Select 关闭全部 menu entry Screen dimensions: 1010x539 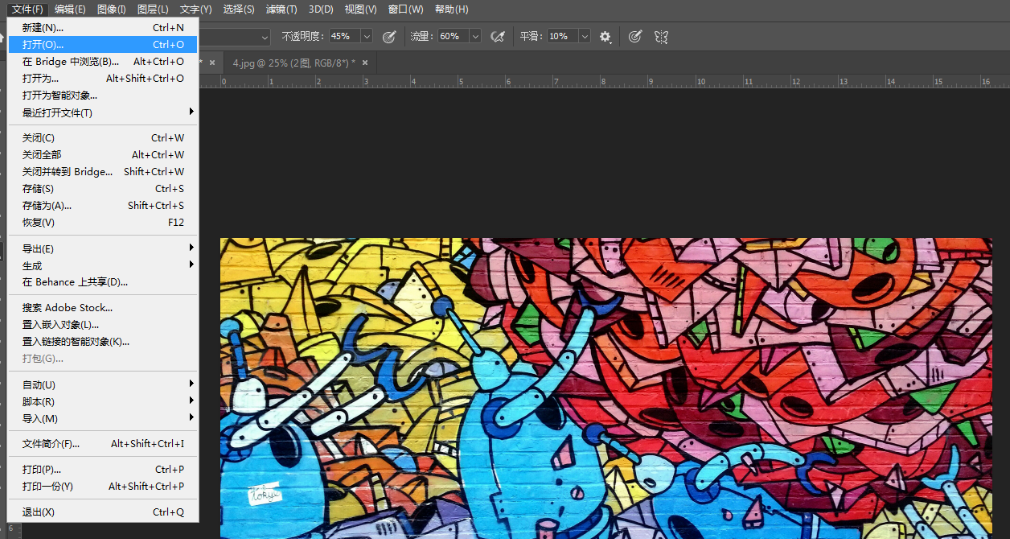[x=102, y=155]
